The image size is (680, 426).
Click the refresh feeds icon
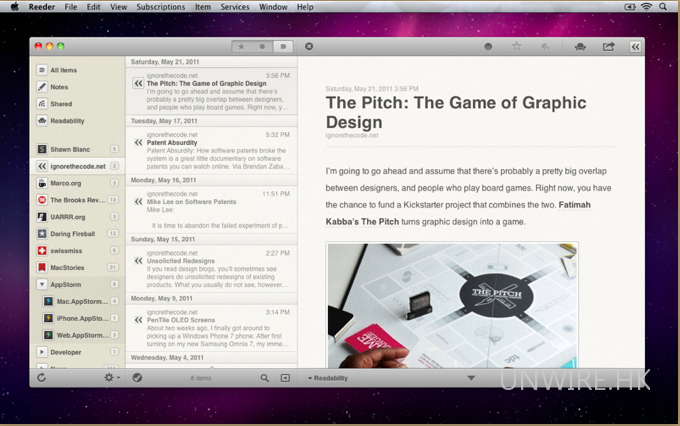pos(41,378)
